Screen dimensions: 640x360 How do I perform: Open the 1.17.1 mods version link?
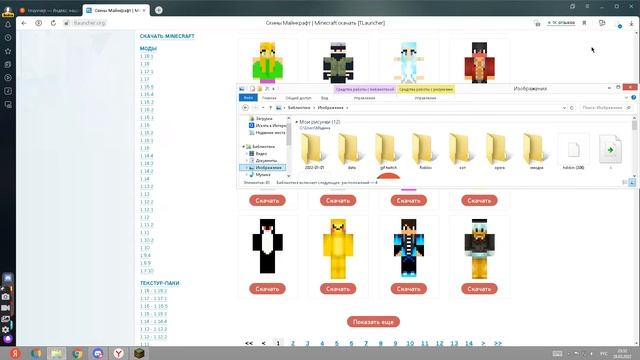pyautogui.click(x=146, y=71)
